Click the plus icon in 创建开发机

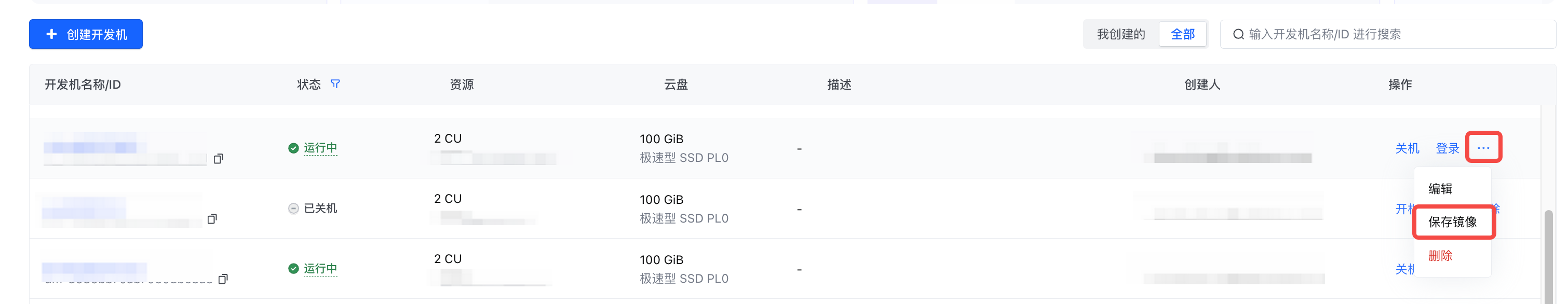pos(52,34)
